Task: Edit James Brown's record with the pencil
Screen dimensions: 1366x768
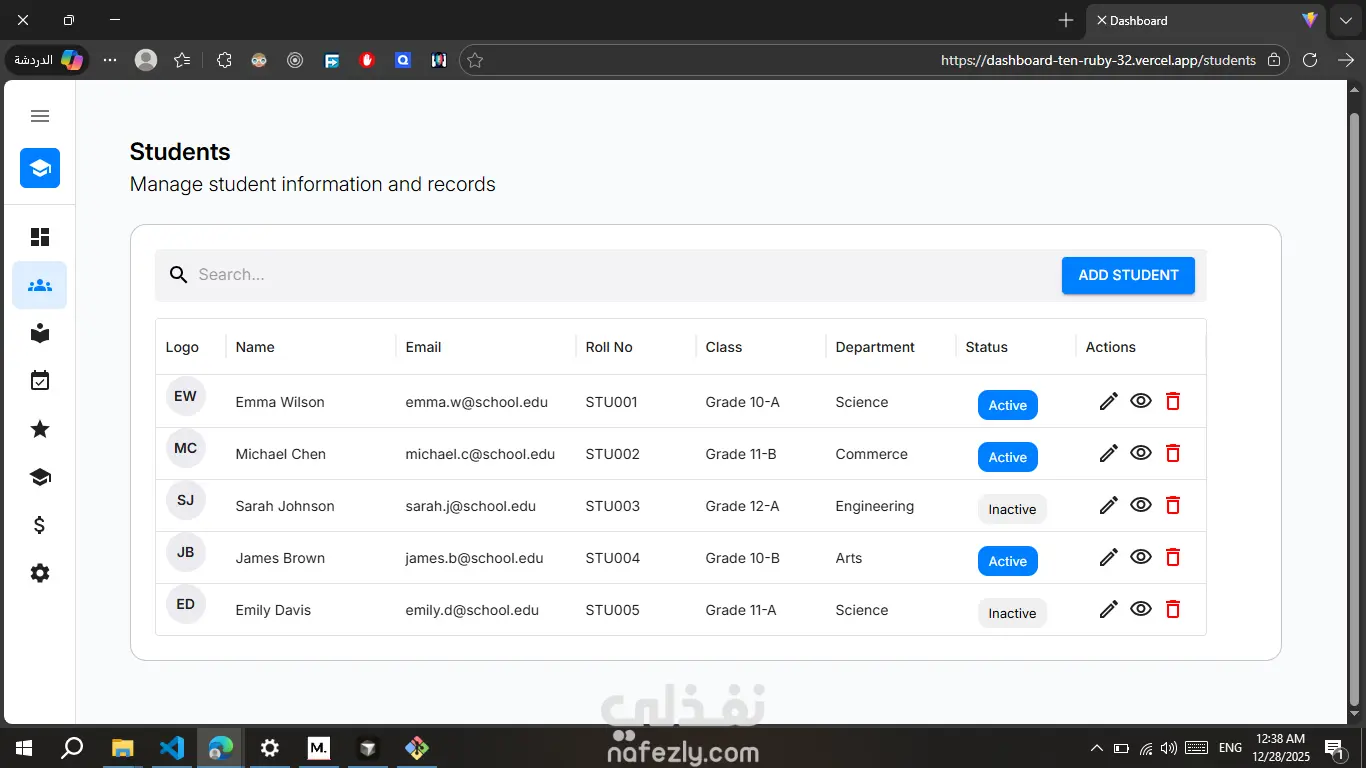Action: click(x=1108, y=557)
